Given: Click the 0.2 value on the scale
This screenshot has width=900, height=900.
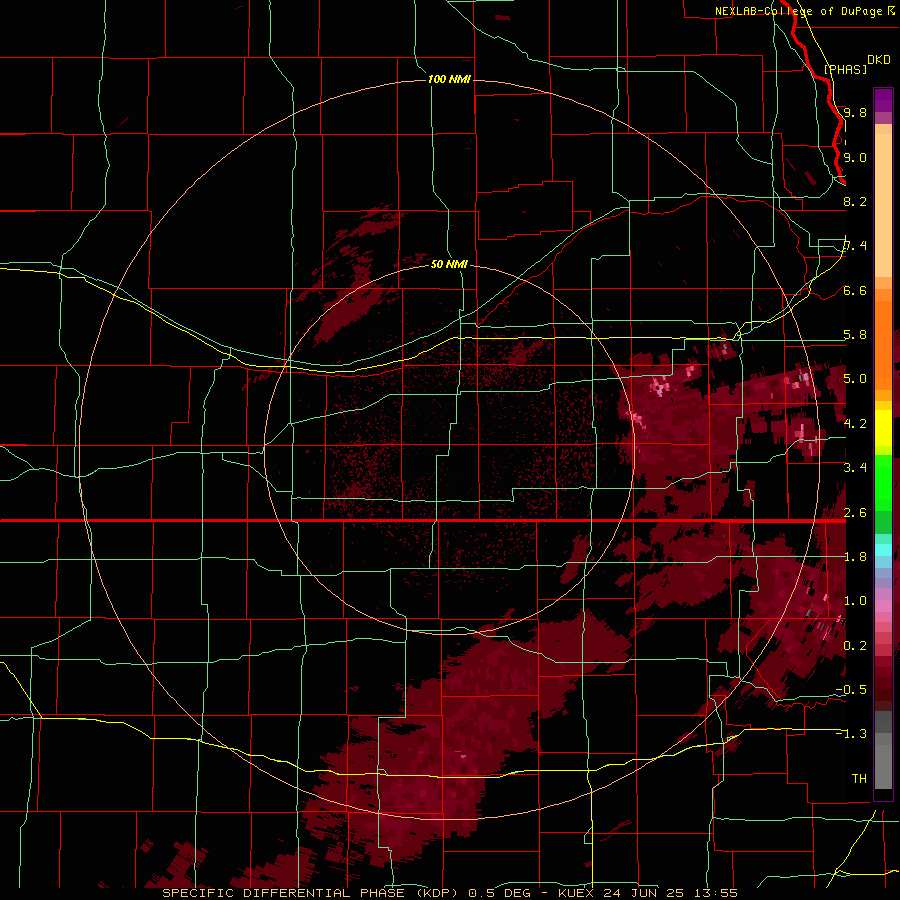Looking at the screenshot, I should 855,645.
